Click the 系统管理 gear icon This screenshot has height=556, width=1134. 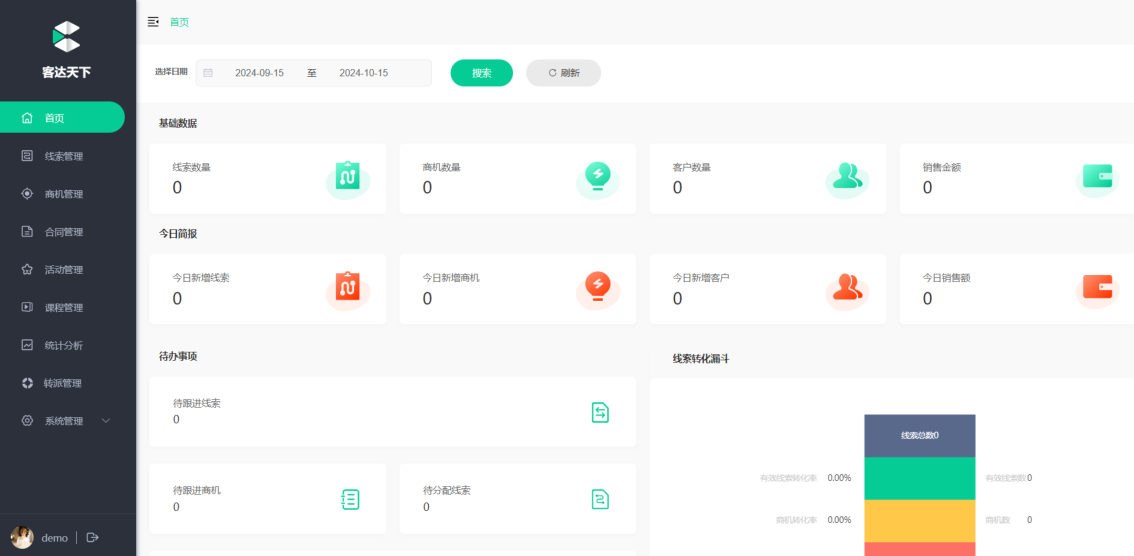27,421
